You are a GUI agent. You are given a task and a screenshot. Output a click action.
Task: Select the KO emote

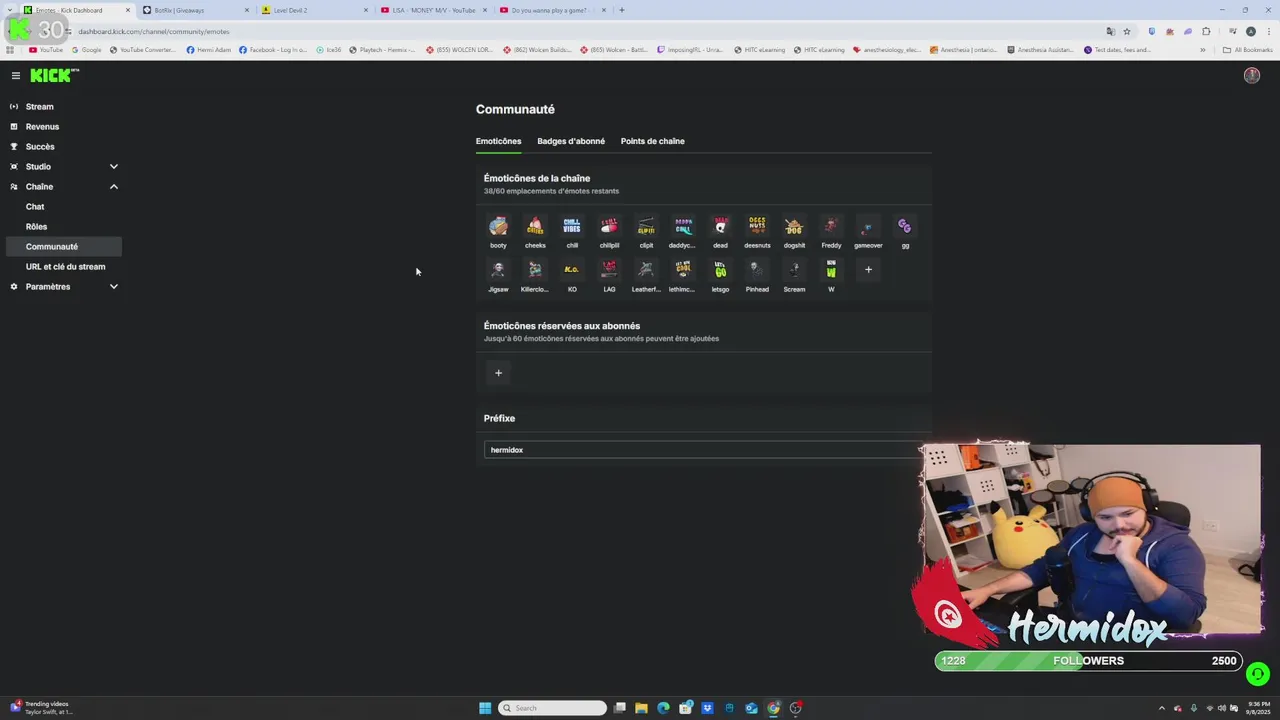coord(572,270)
